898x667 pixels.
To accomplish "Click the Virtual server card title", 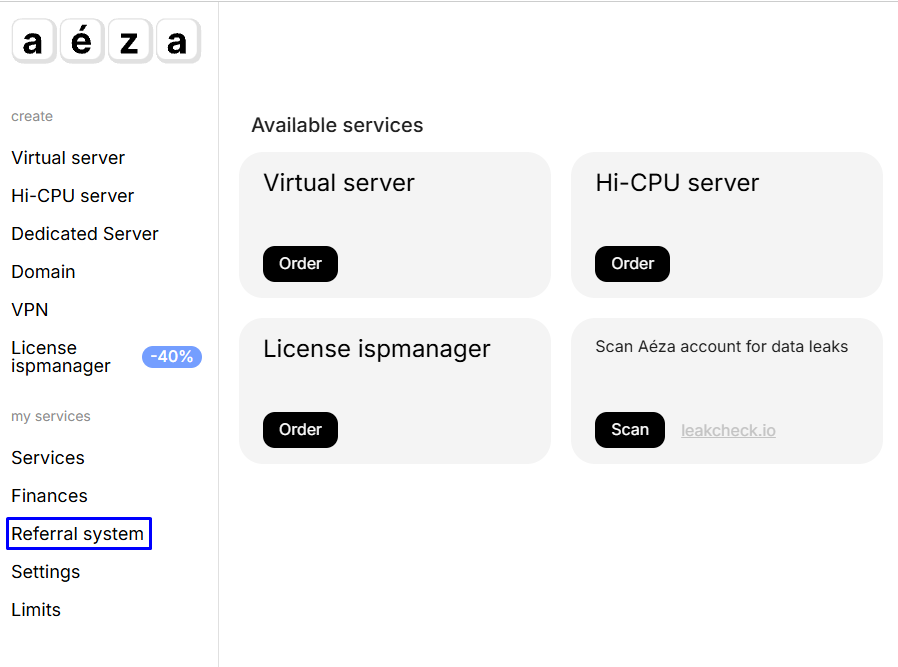I will click(x=338, y=183).
